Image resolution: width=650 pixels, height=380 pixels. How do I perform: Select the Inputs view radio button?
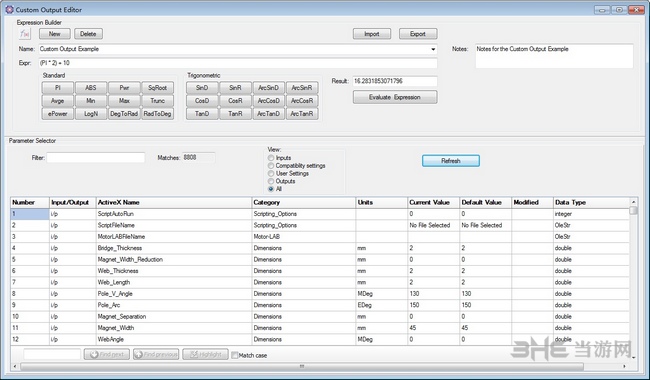point(271,158)
